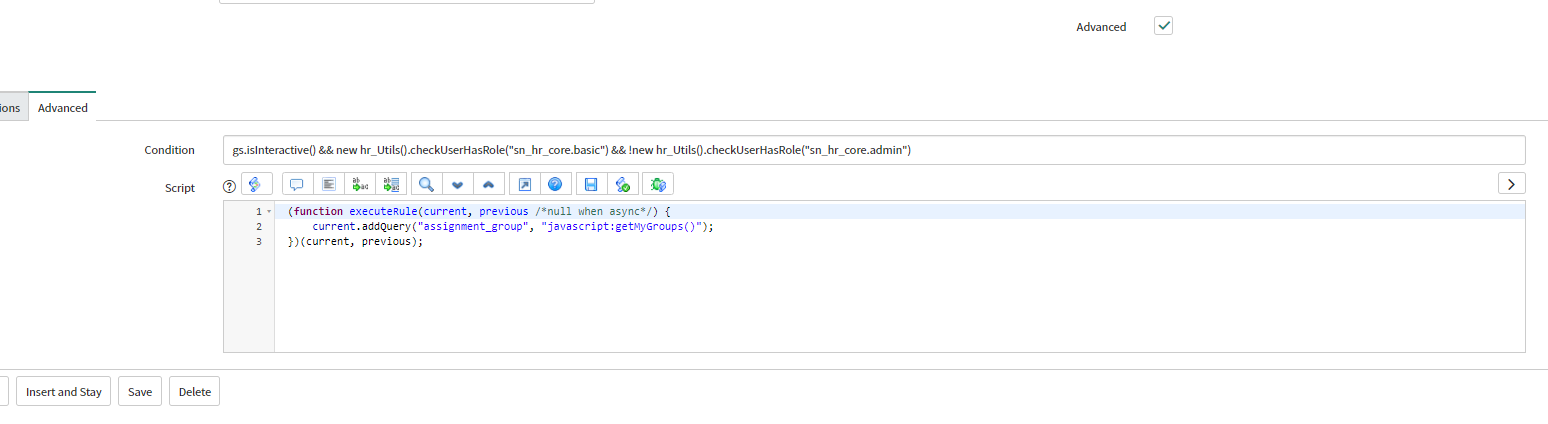Screen dimensions: 1548x424
Task: Toggle full screen script editor icon
Action: click(524, 184)
